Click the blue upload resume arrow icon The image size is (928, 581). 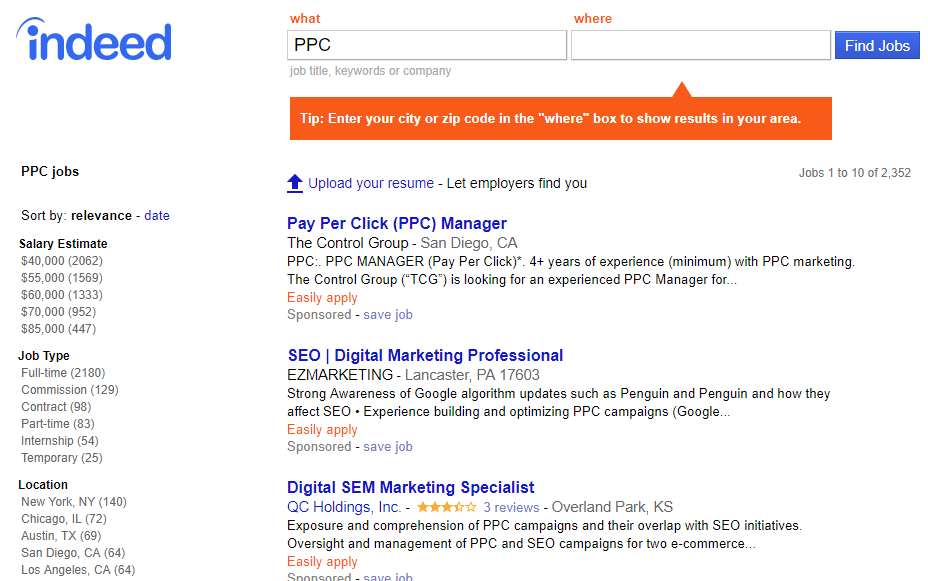point(295,183)
